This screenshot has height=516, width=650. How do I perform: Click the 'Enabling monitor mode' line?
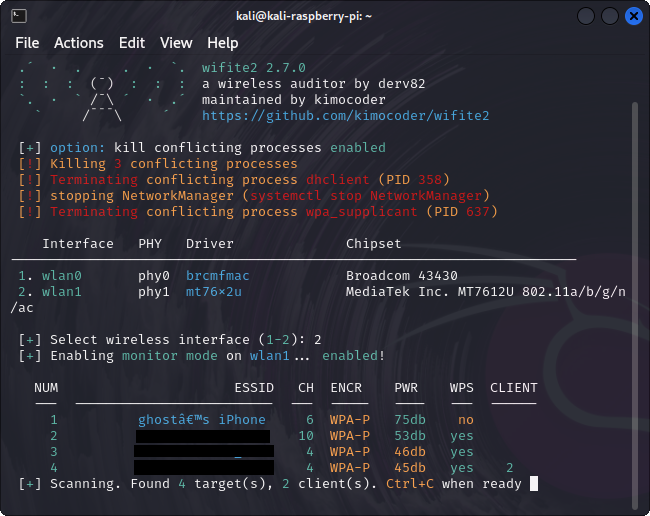[202, 356]
